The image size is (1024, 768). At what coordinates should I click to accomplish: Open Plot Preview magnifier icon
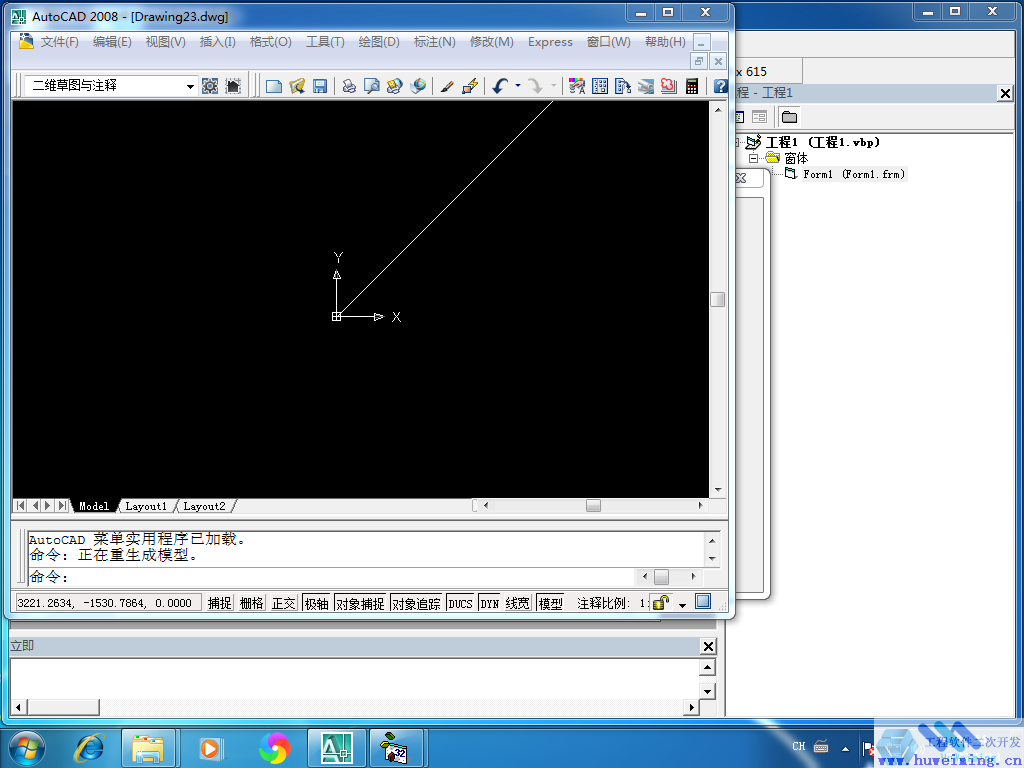pos(372,86)
